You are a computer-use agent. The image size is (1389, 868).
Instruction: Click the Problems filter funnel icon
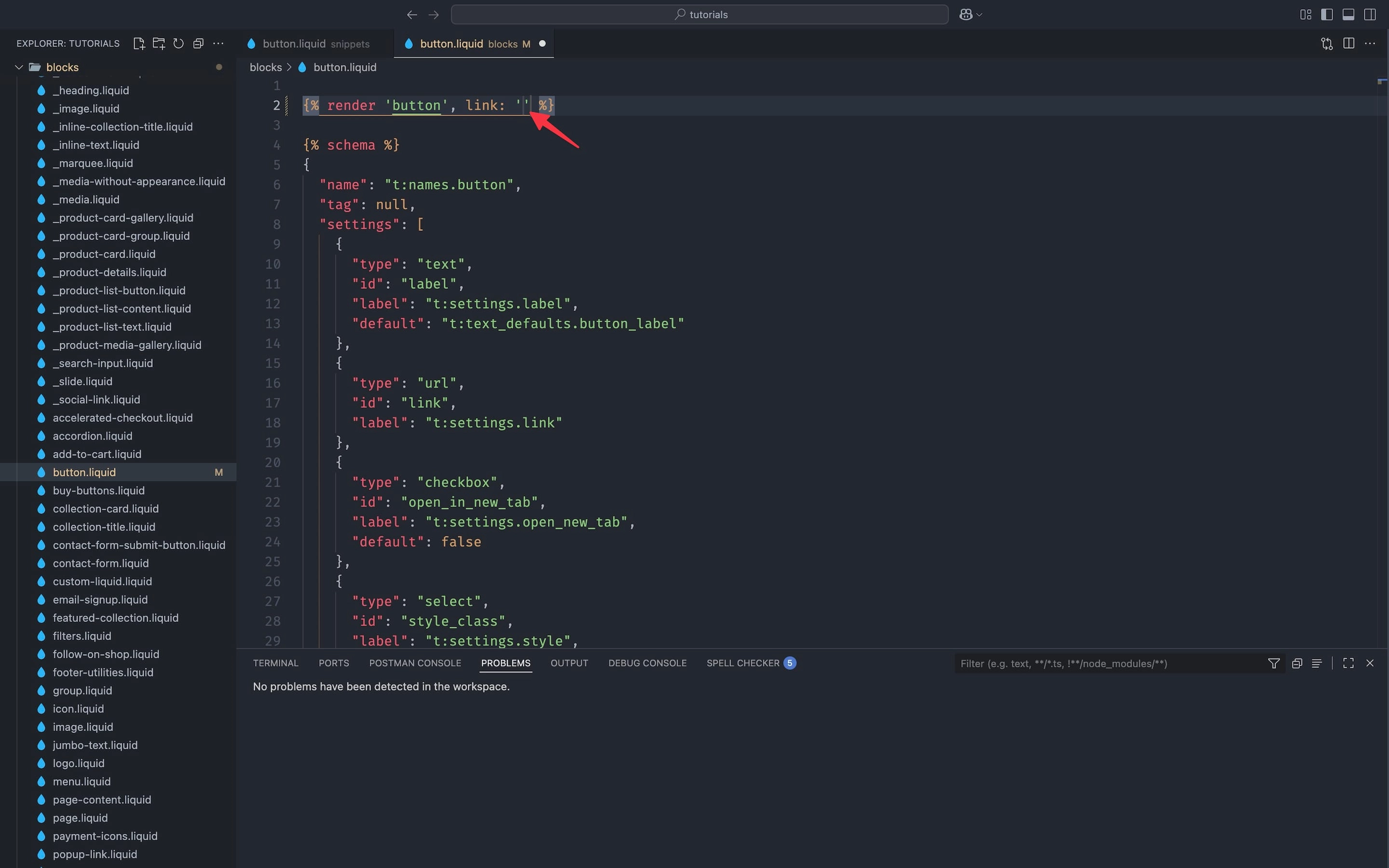click(1274, 664)
